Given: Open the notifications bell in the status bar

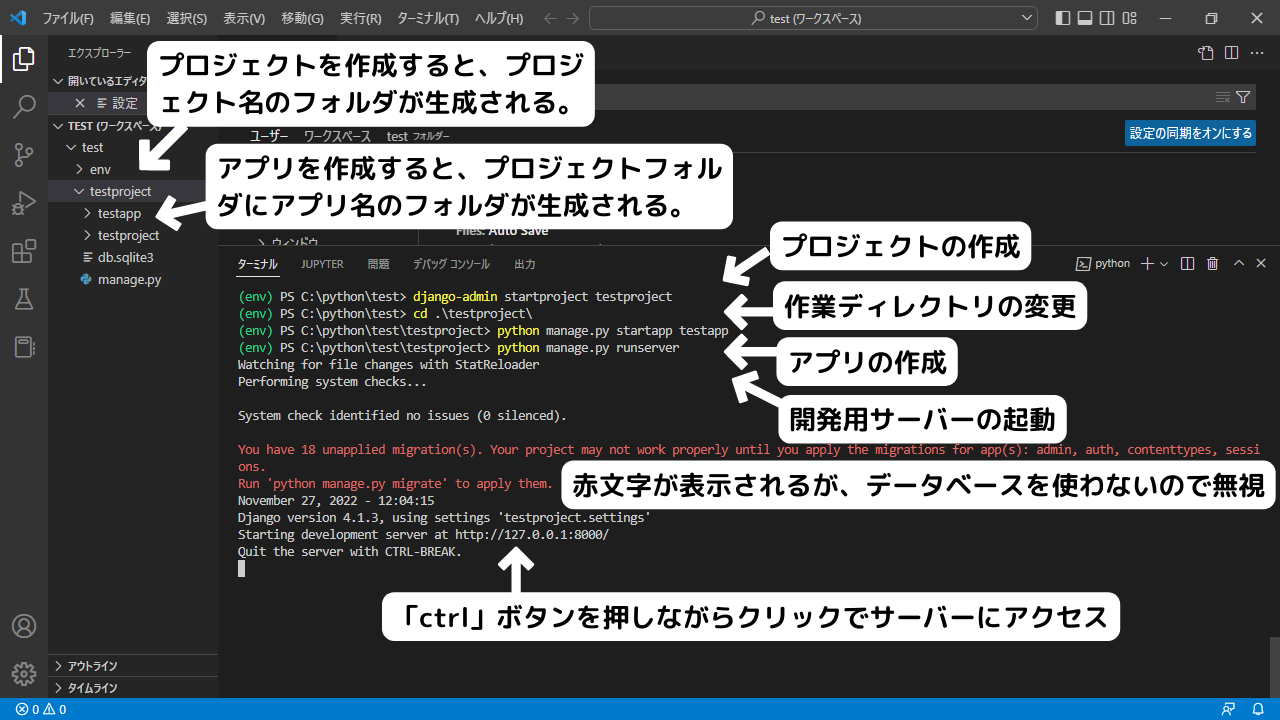Looking at the screenshot, I should 1258,708.
